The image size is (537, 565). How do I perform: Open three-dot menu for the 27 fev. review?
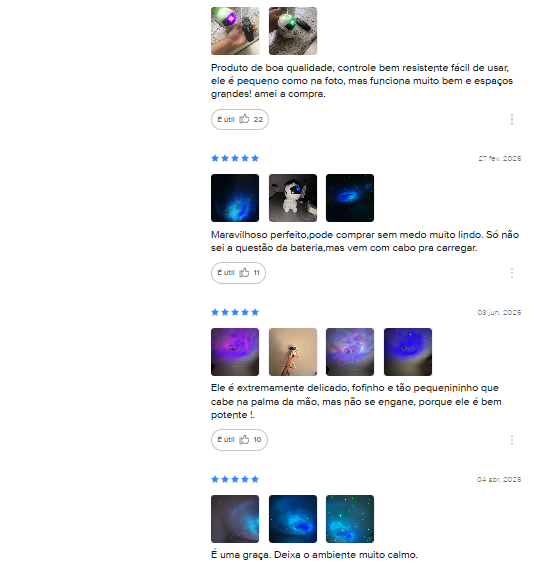click(x=511, y=273)
